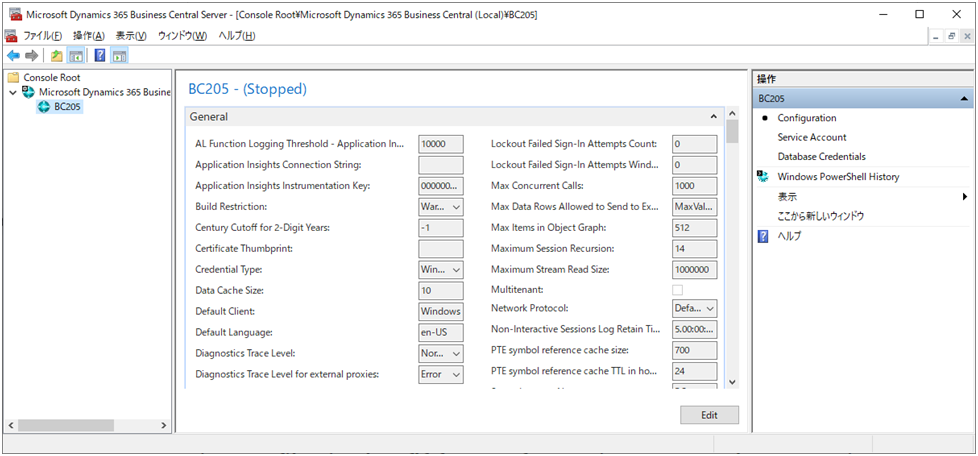Open the 操作(A) menu
The height and width of the screenshot is (456, 978).
[x=88, y=36]
